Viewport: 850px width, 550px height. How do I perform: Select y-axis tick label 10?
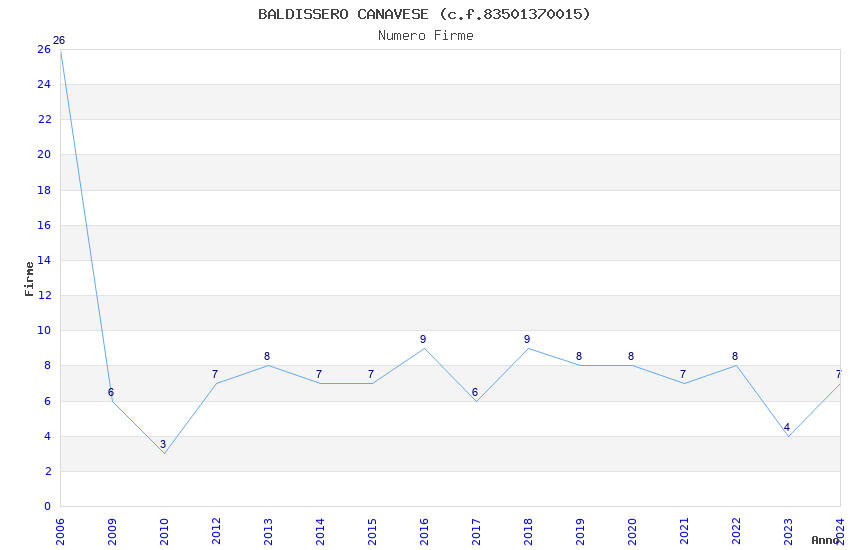click(x=44, y=330)
